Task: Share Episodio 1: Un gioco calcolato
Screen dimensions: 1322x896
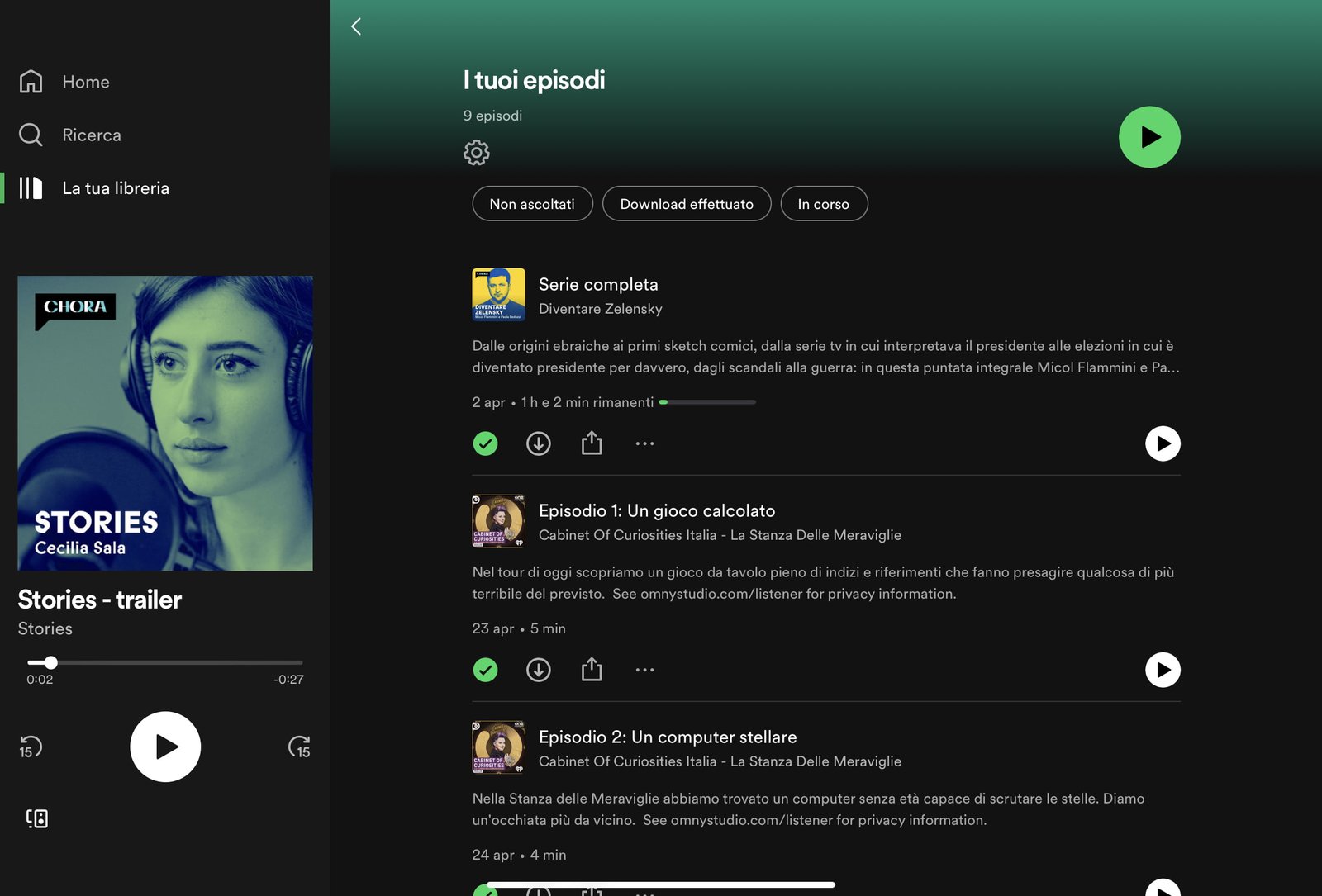Action: (592, 670)
